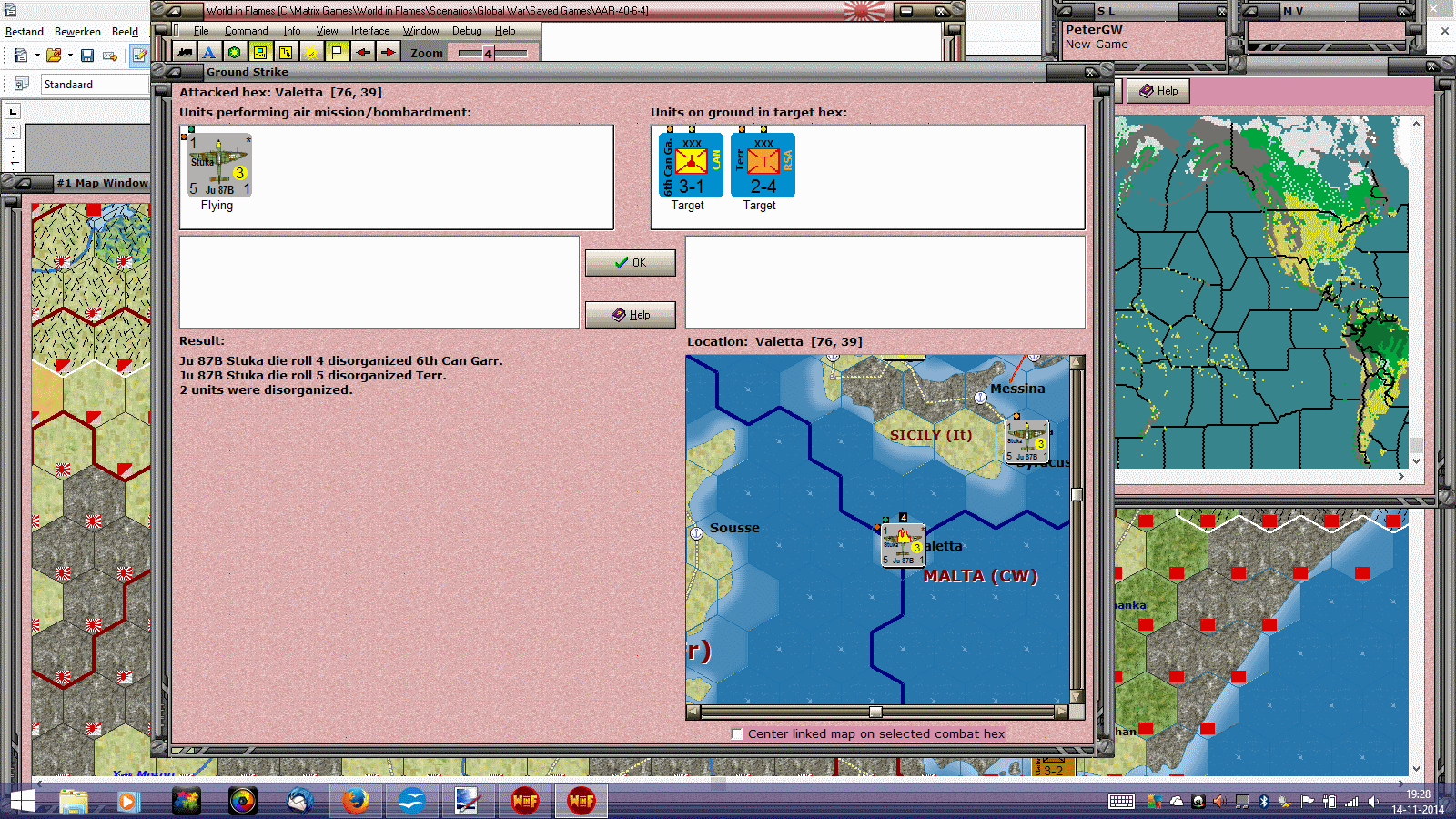Open the Debug menu
The image size is (1456, 819).
tap(467, 31)
